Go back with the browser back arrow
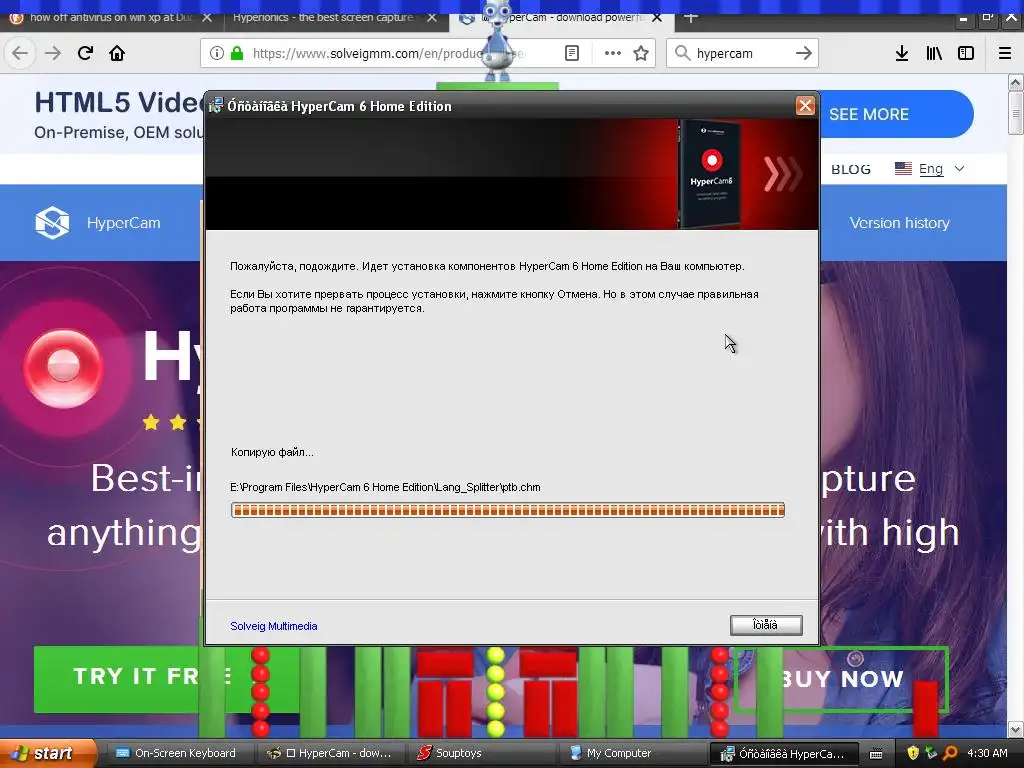The height and width of the screenshot is (768, 1024). coord(20,53)
